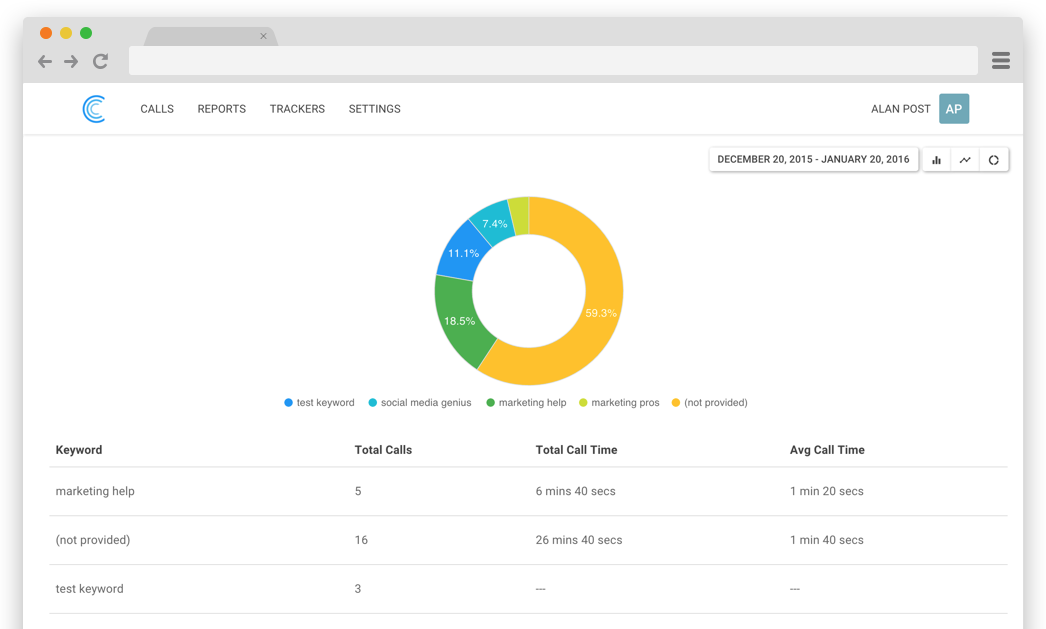The image size is (1046, 629).
Task: Click total calls value 5
Action: pyautogui.click(x=358, y=492)
